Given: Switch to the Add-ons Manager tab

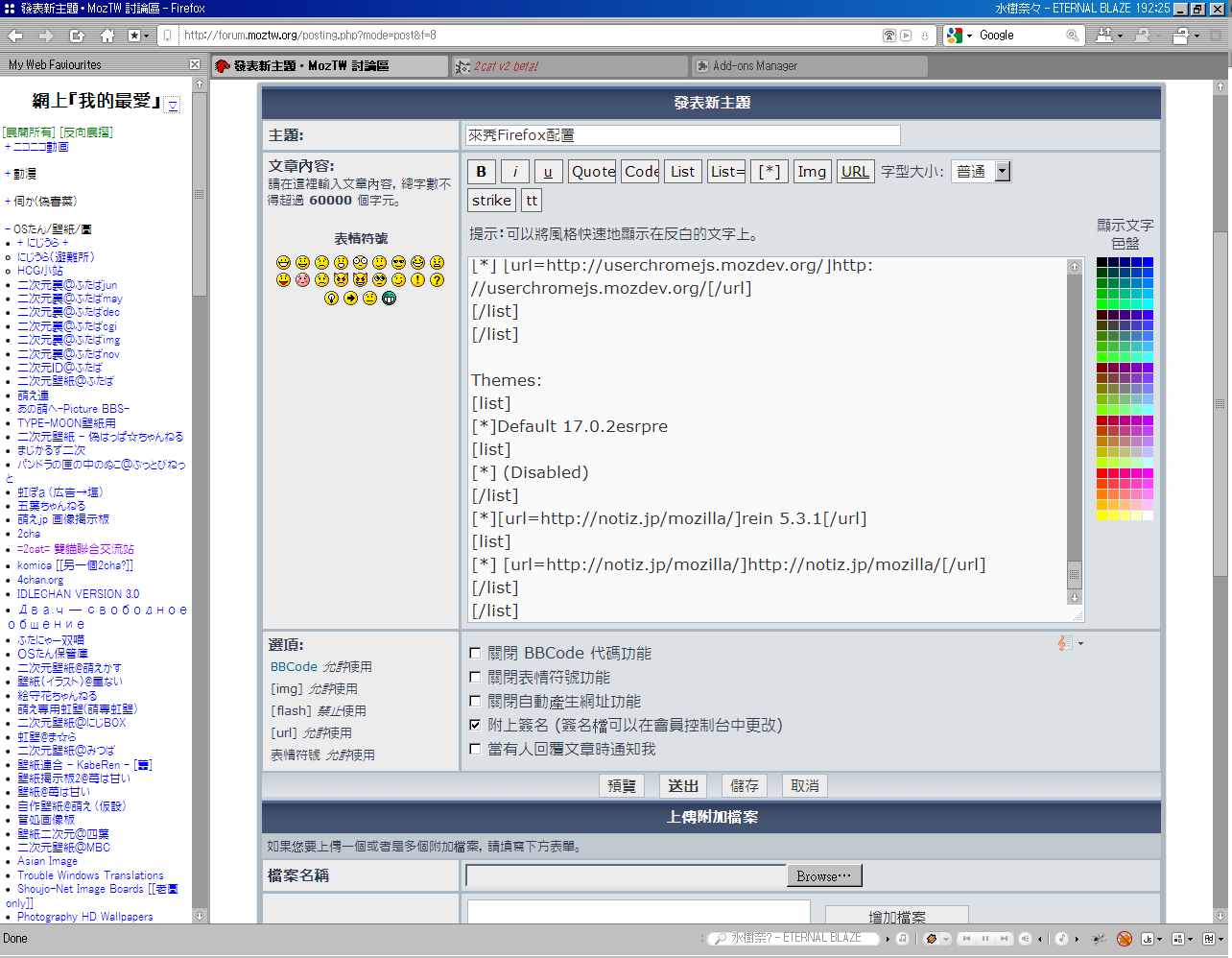Looking at the screenshot, I should pyautogui.click(x=808, y=66).
